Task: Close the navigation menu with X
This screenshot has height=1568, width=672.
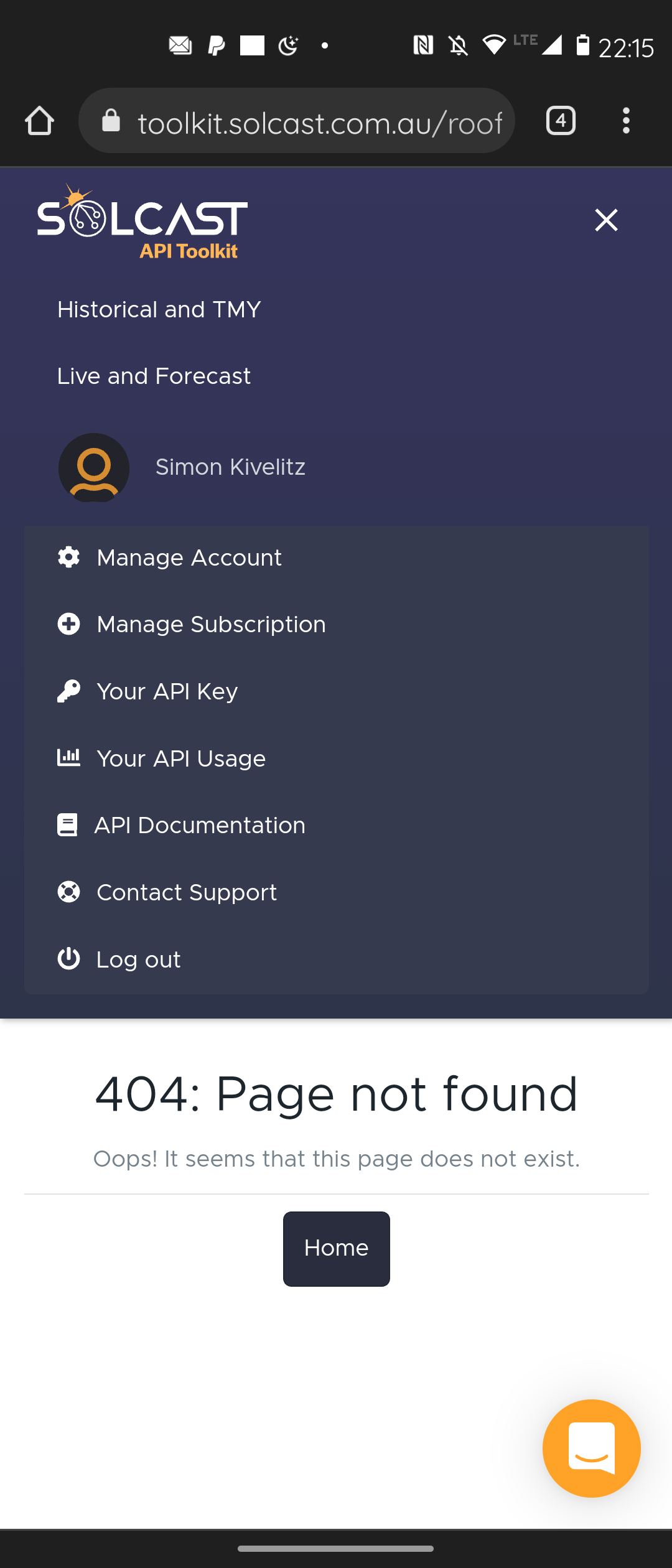Action: 606,220
